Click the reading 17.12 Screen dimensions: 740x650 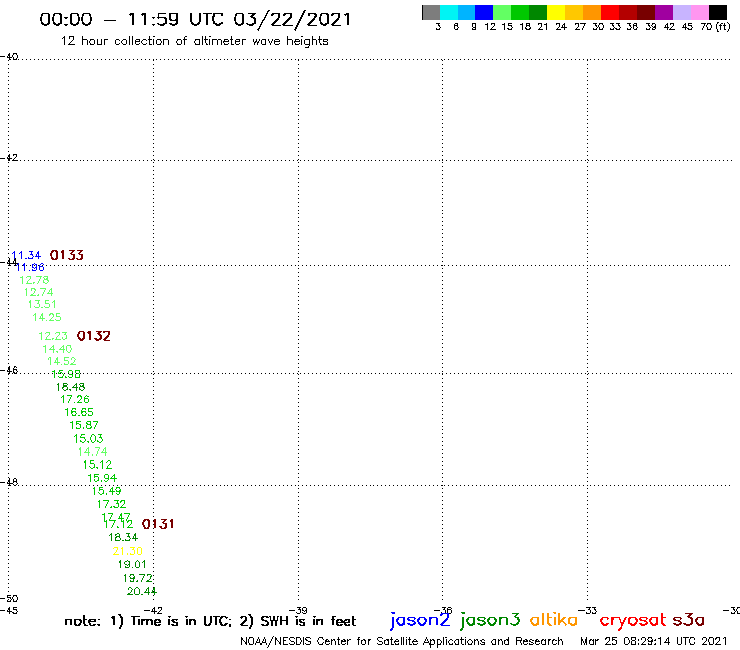pos(118,524)
